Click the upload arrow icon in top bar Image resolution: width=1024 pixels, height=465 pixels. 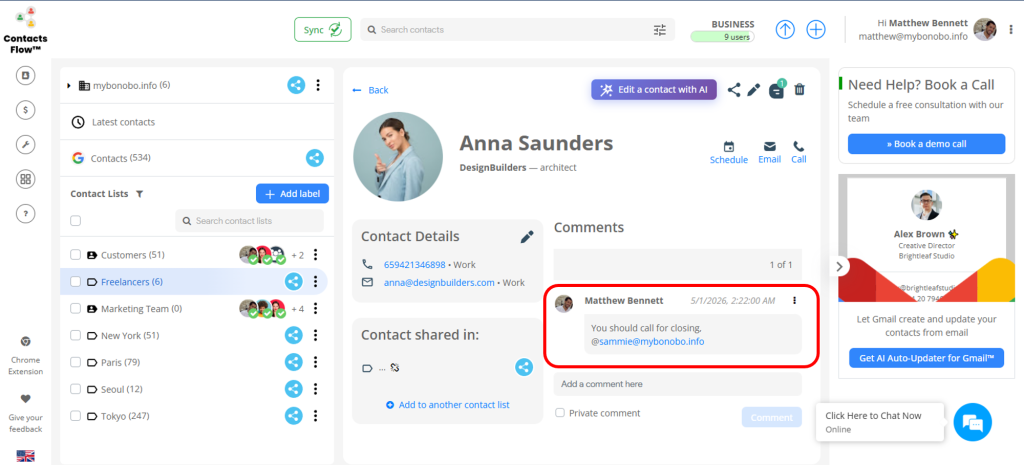[785, 29]
